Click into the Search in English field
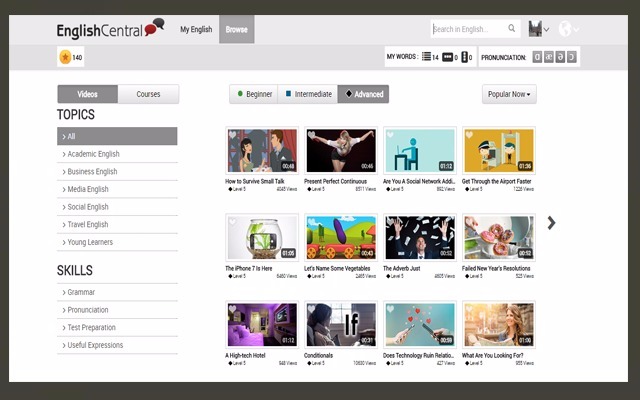This screenshot has height=400, width=640. click(x=468, y=29)
